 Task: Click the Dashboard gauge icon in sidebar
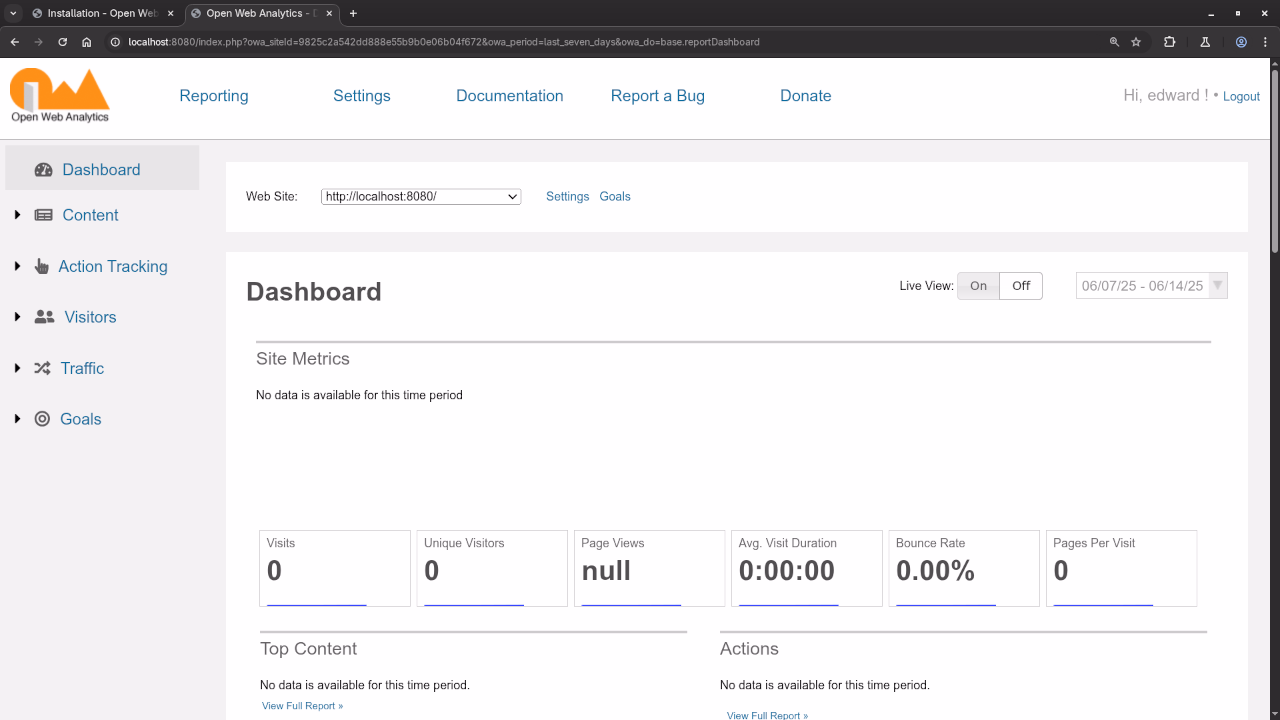point(43,170)
